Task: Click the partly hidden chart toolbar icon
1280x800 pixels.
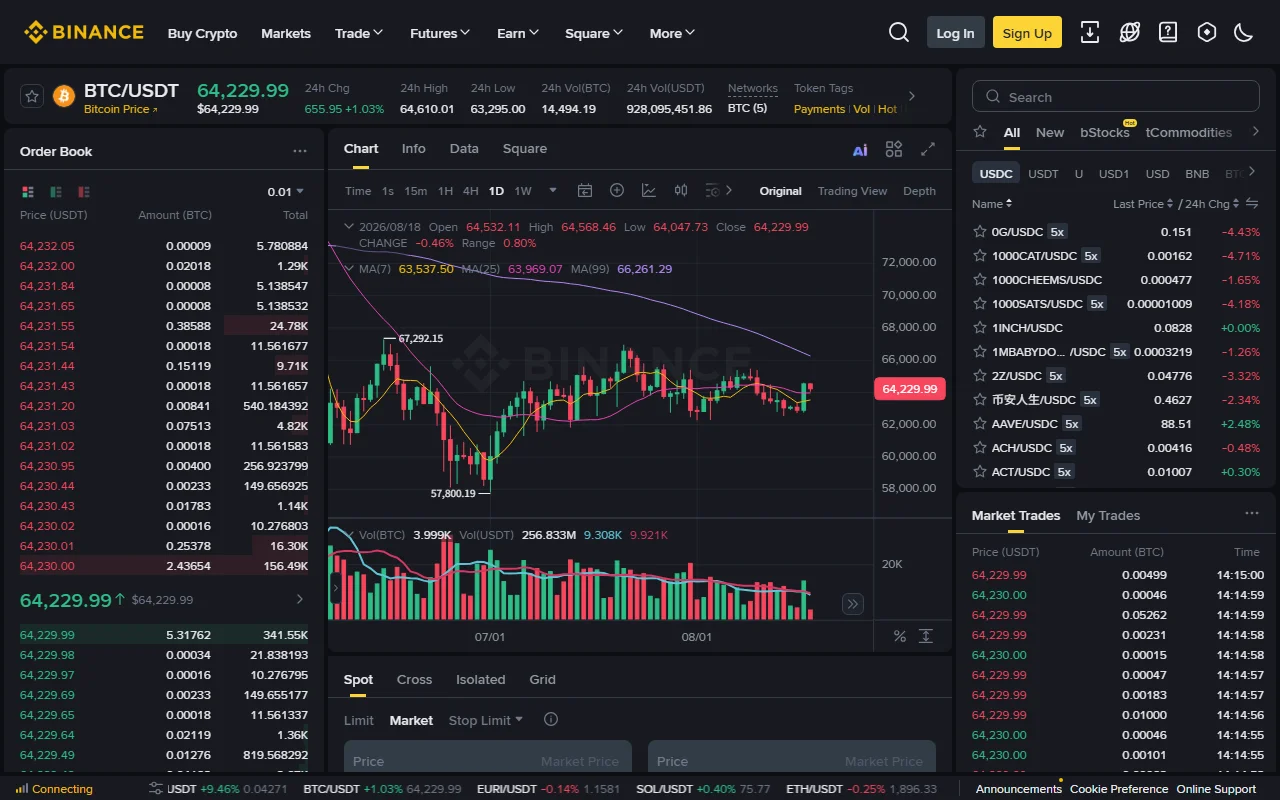Action: point(712,190)
